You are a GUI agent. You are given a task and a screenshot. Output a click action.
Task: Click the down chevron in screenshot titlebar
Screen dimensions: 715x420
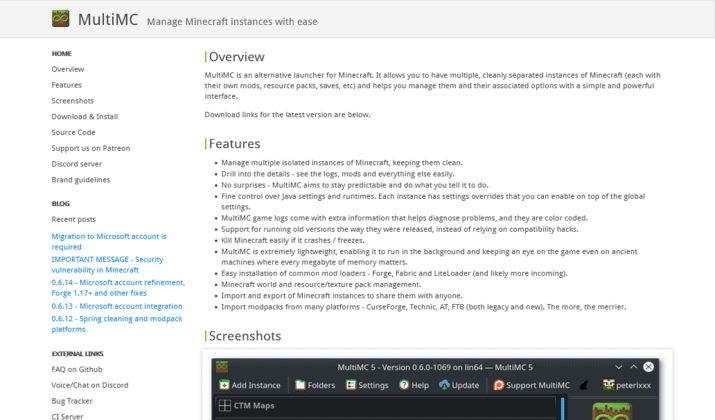619,367
